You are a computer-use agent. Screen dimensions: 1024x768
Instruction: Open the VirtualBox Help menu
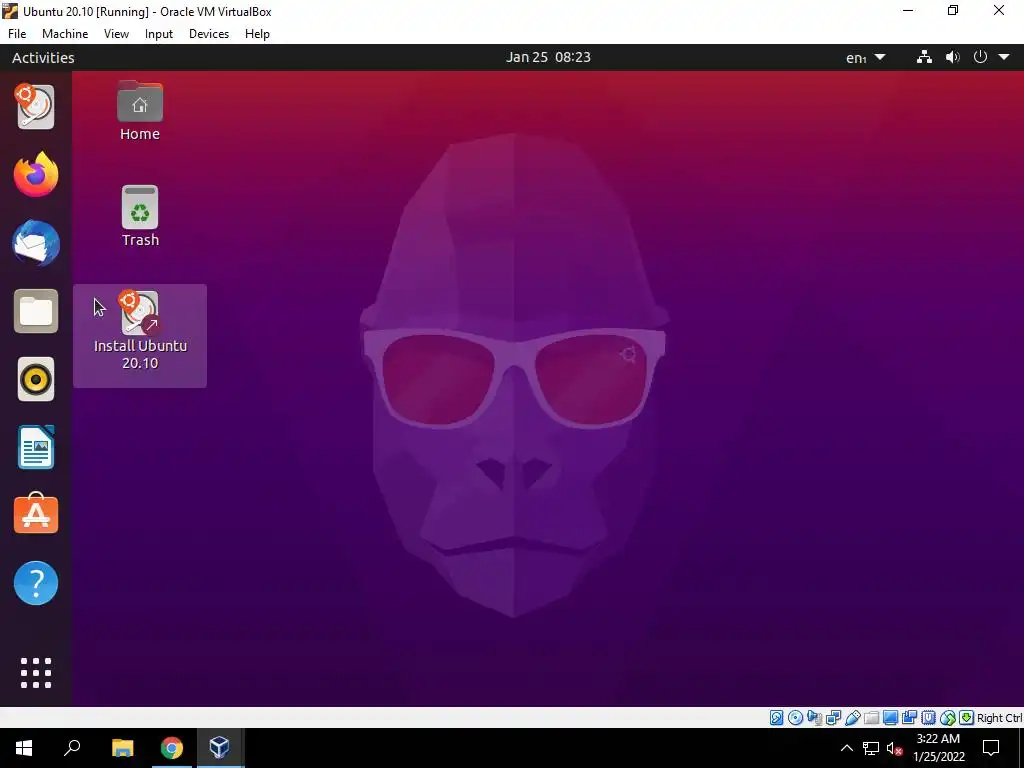pyautogui.click(x=257, y=34)
